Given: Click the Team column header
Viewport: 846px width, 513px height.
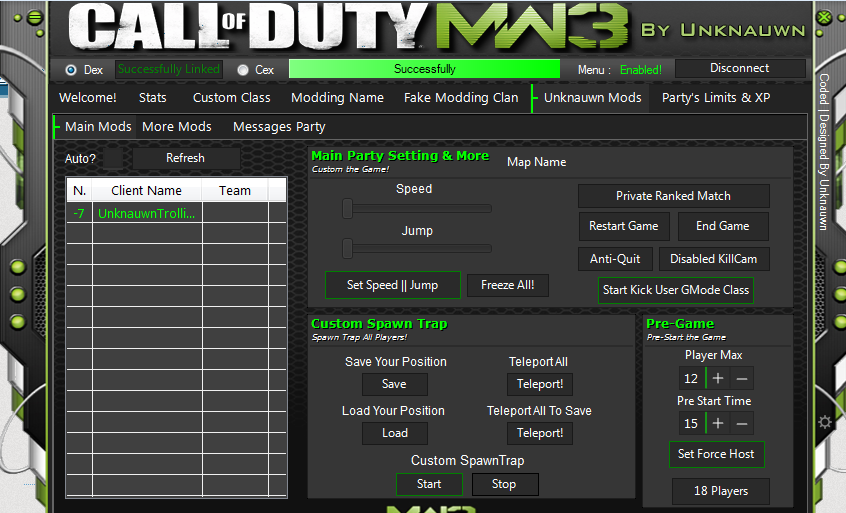Looking at the screenshot, I should pyautogui.click(x=235, y=190).
